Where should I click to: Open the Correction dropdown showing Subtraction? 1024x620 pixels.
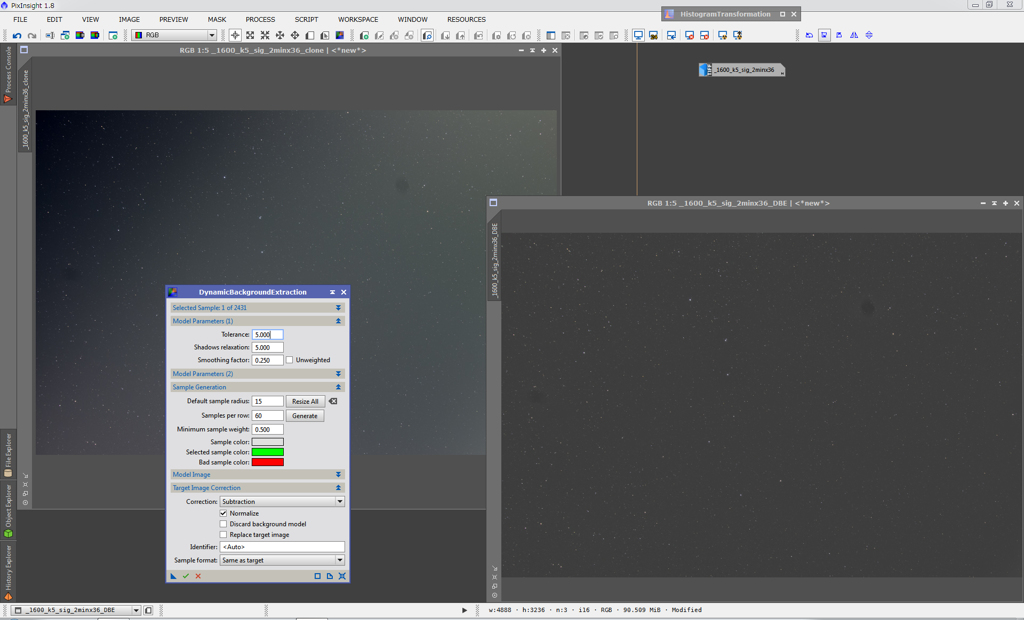tap(282, 502)
